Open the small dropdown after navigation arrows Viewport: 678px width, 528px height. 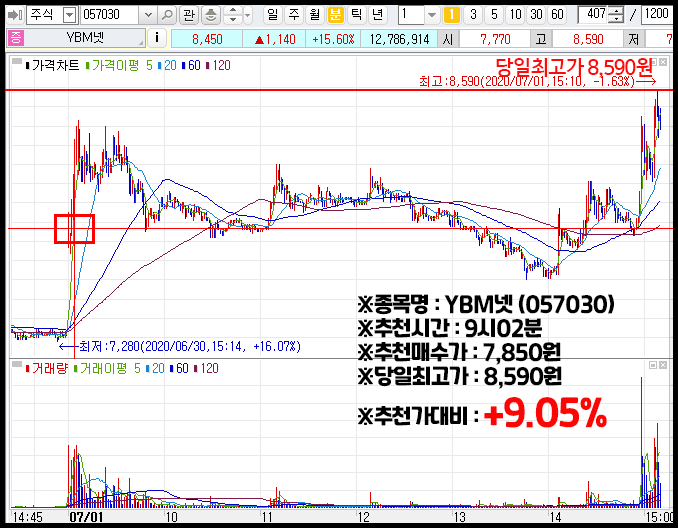(248, 16)
